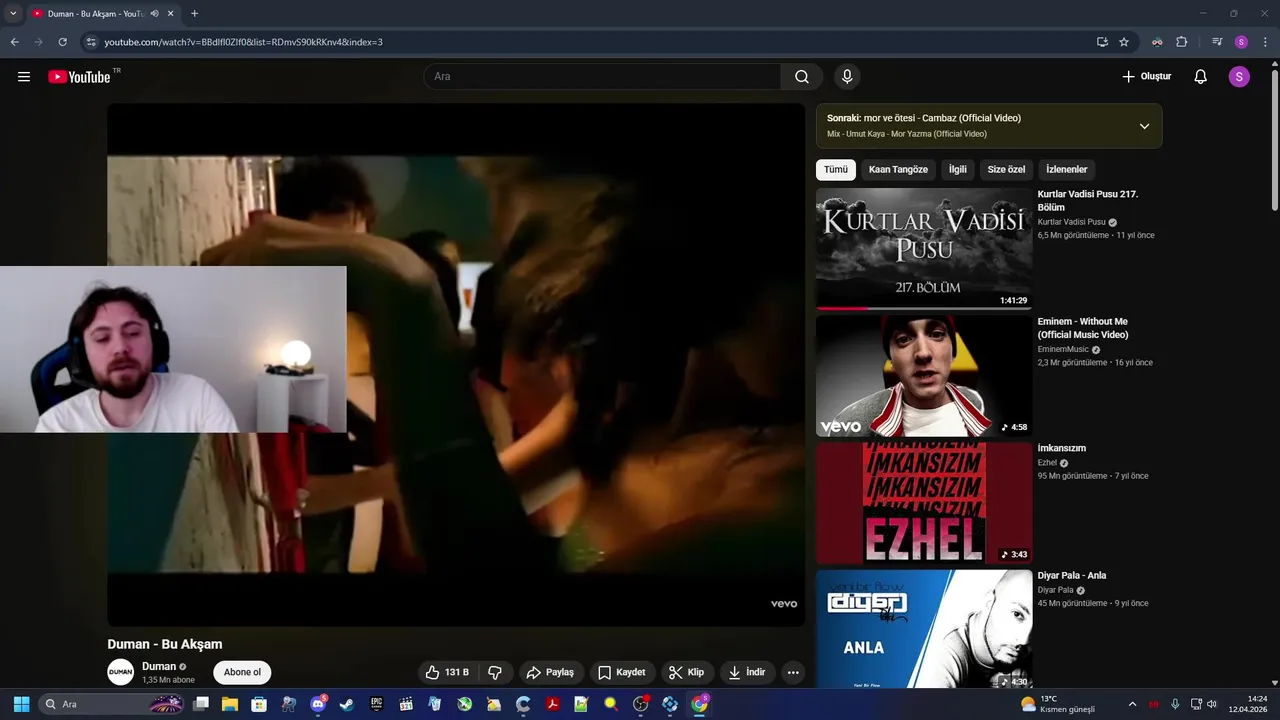Dislike the video with thumbs down
This screenshot has height=720, width=1280.
[495, 672]
